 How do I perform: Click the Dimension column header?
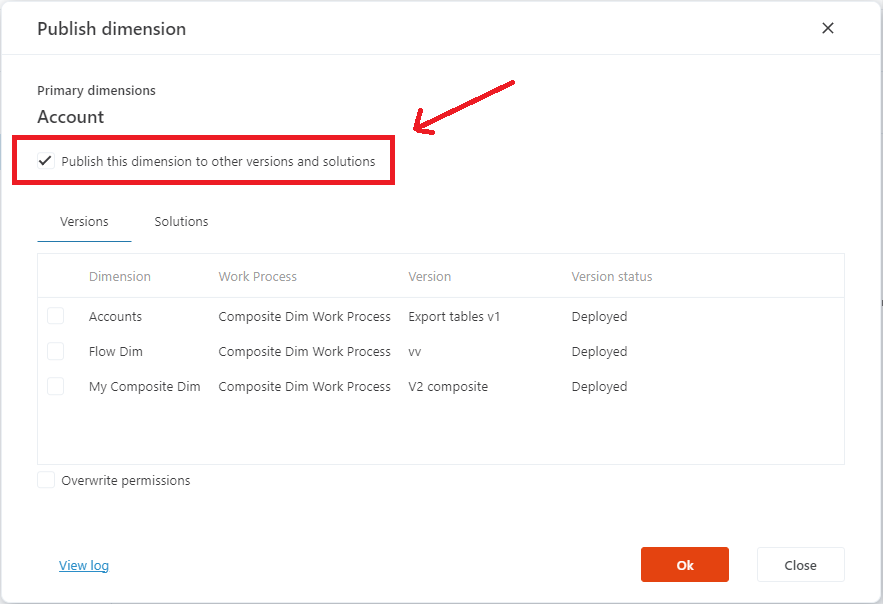tap(120, 276)
